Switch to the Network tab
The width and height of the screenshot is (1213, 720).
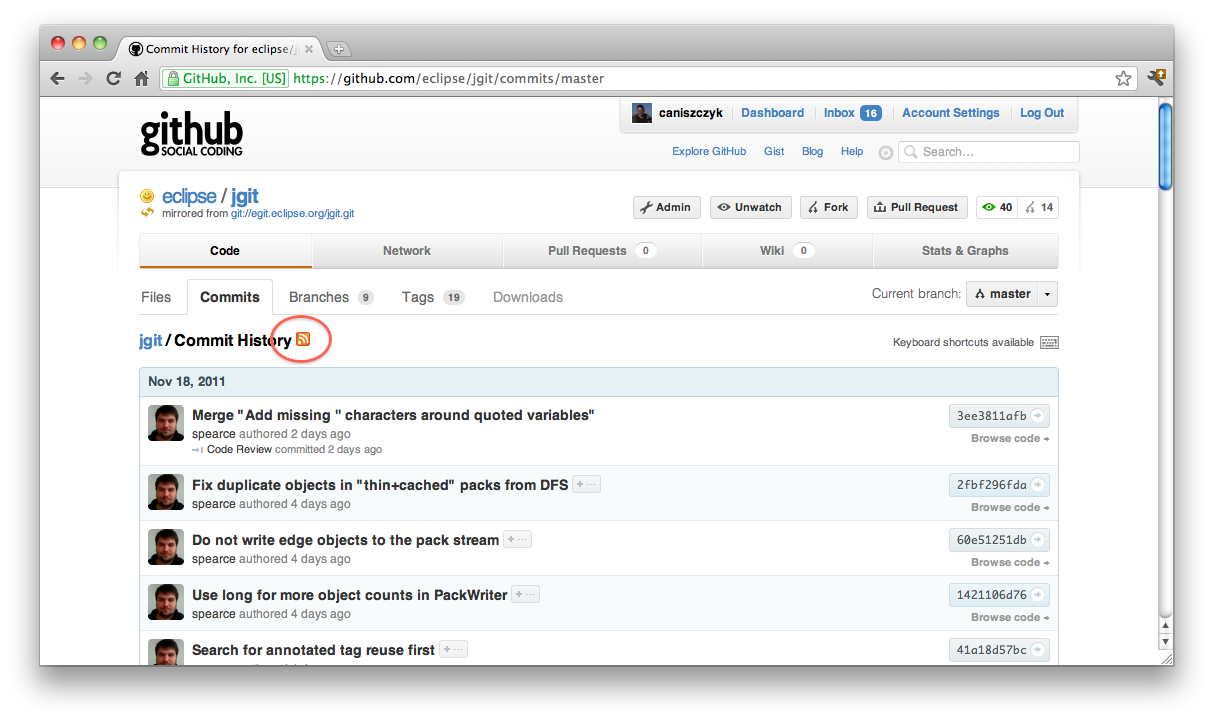point(407,251)
